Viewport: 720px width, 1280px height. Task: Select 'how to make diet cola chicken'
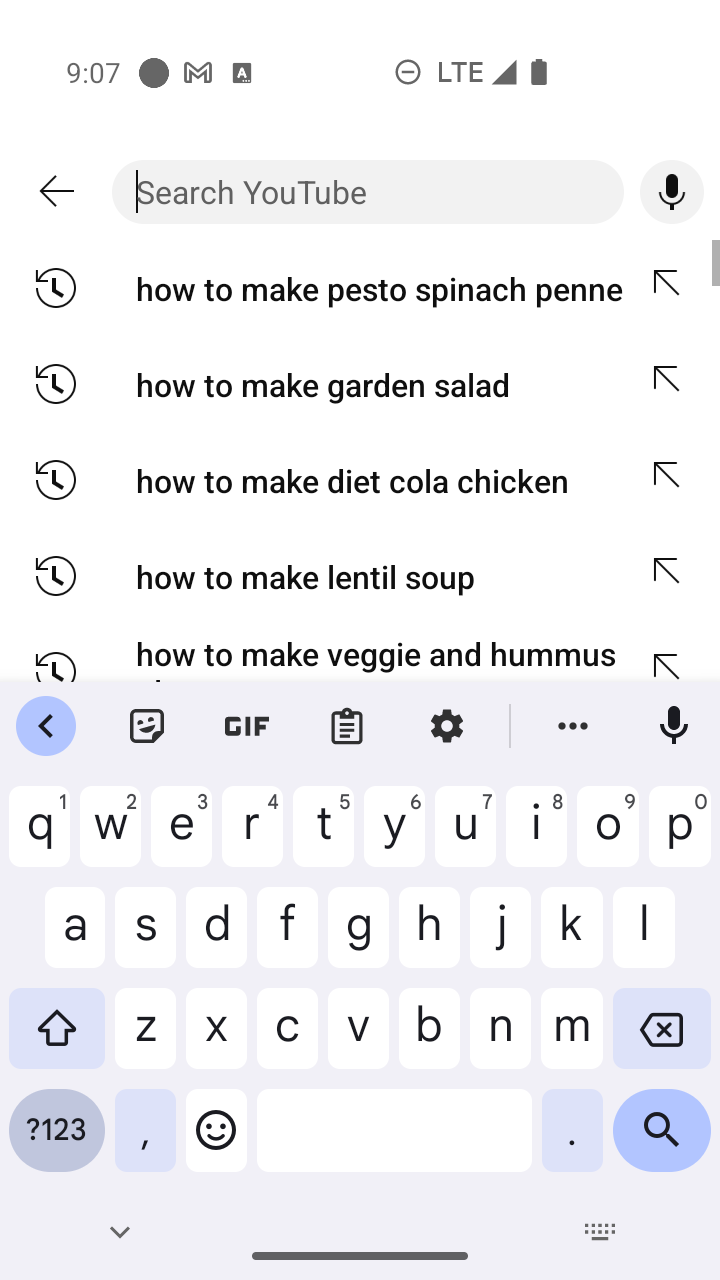[352, 481]
